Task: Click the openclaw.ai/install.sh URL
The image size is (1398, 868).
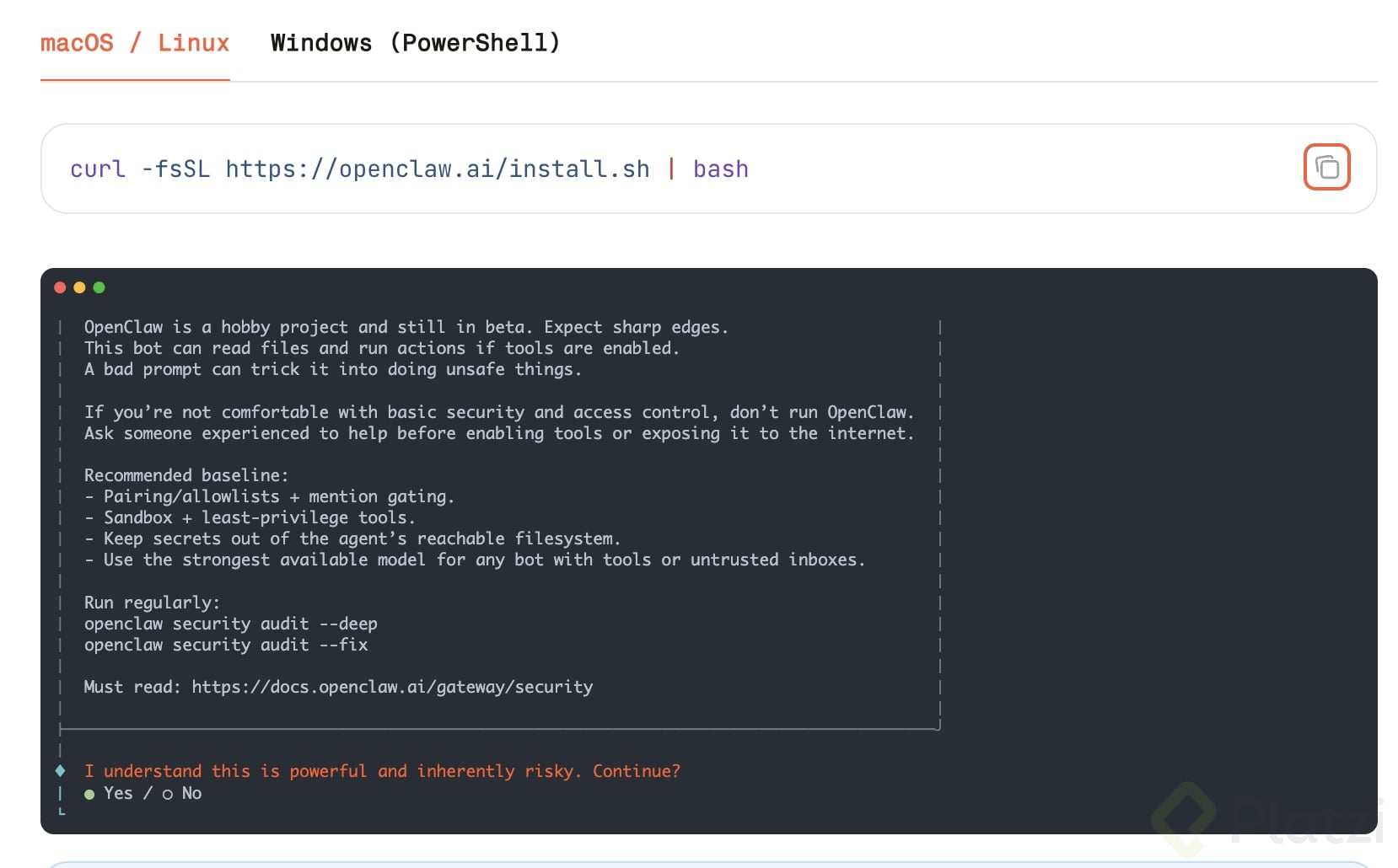Action: coord(437,168)
